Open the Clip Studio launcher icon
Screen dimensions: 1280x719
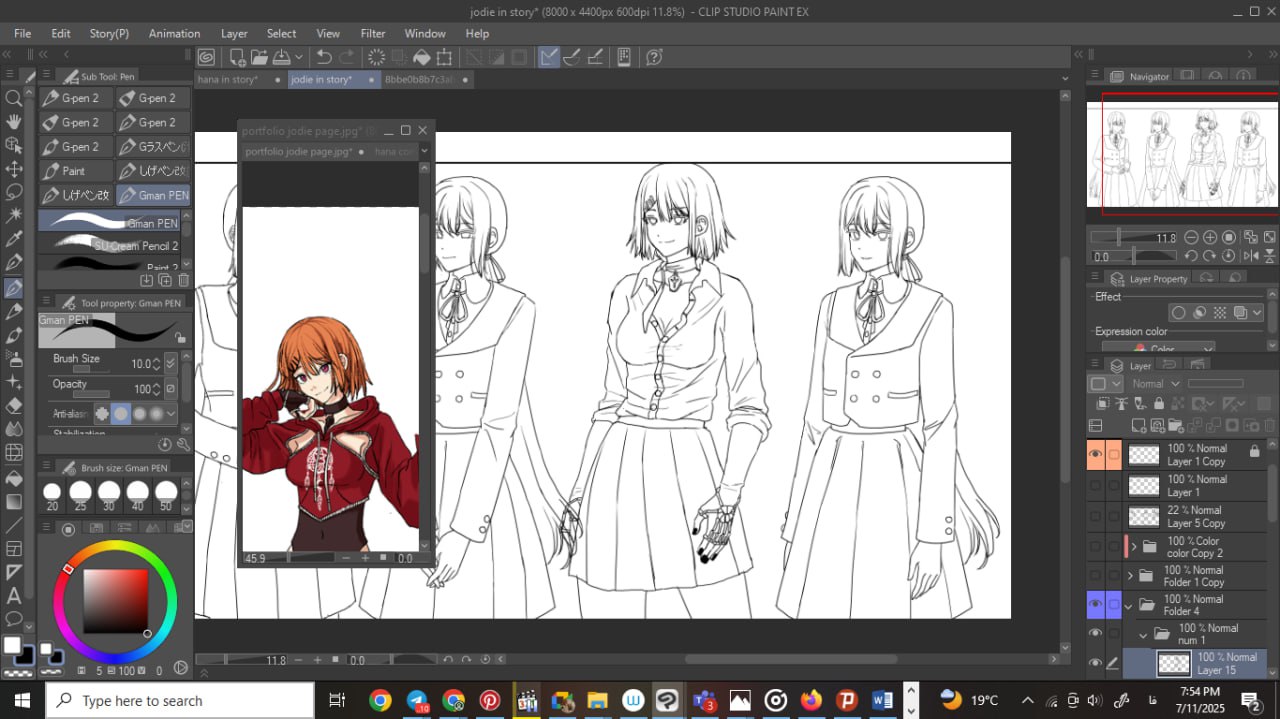[206, 57]
